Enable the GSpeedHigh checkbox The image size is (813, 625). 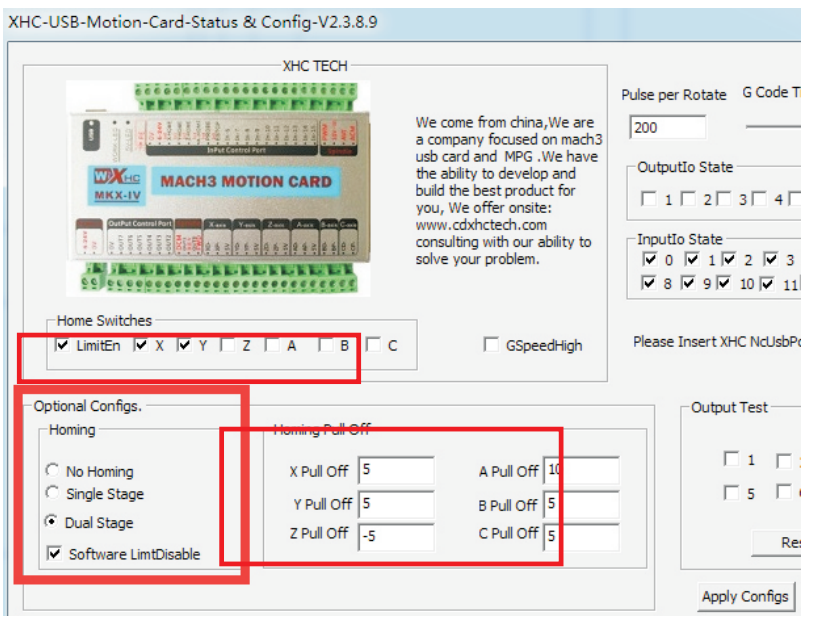point(491,345)
